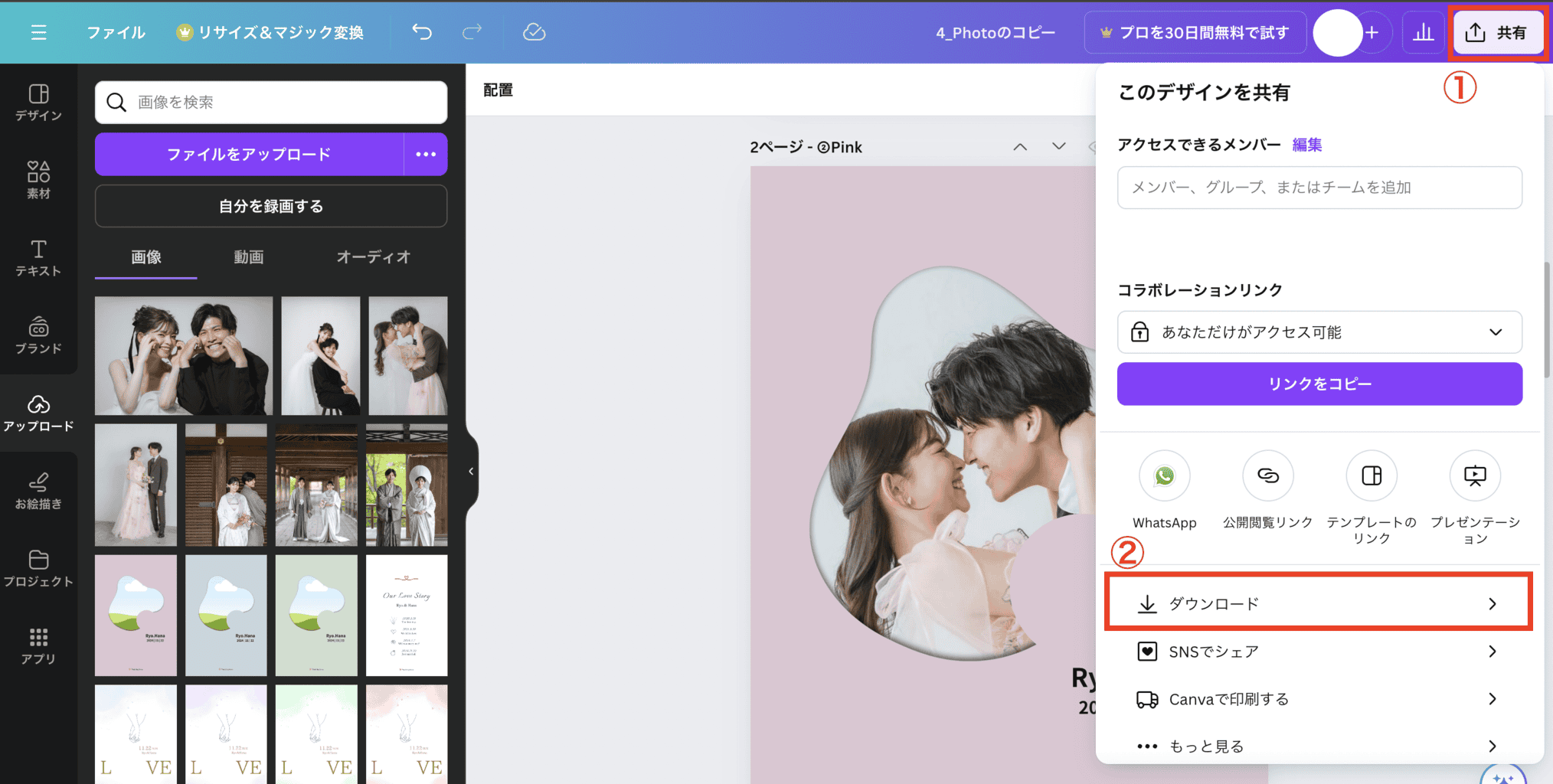Select the テキスト text tool
Viewport: 1553px width, 784px height.
[38, 258]
